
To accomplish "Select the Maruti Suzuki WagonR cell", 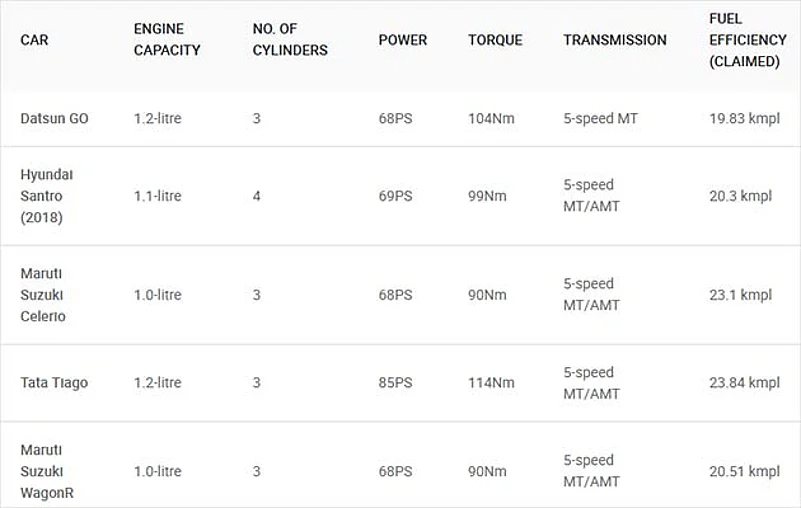I will coord(47,471).
